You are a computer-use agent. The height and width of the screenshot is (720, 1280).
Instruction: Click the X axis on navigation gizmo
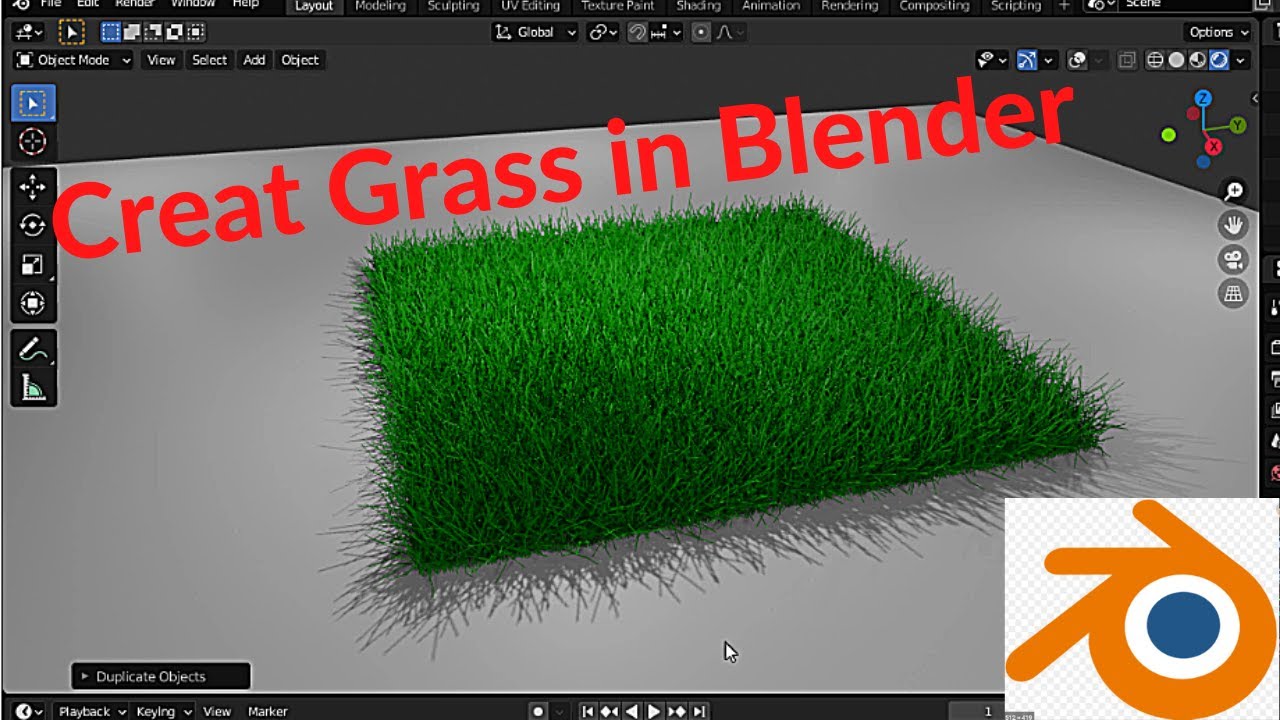[x=1214, y=146]
